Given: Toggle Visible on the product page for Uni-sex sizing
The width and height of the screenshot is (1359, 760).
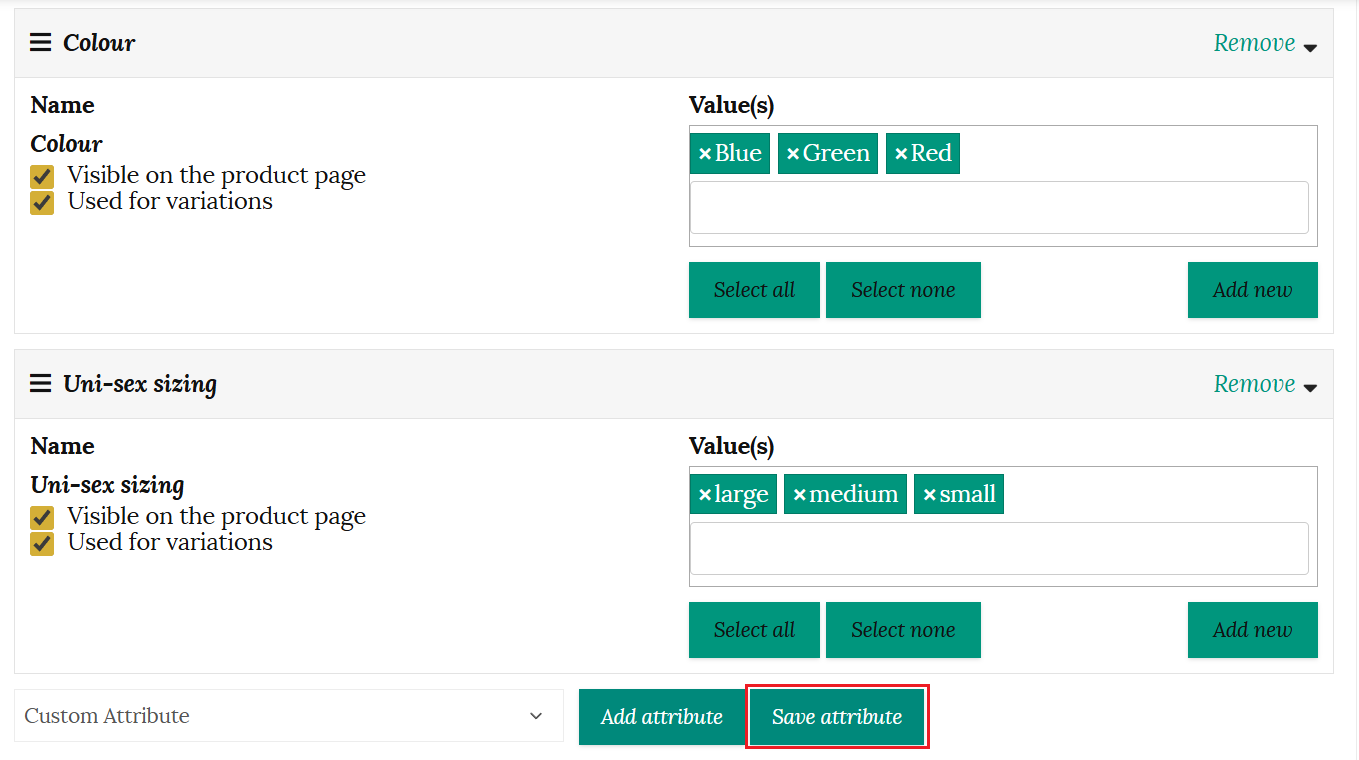Looking at the screenshot, I should [42, 518].
